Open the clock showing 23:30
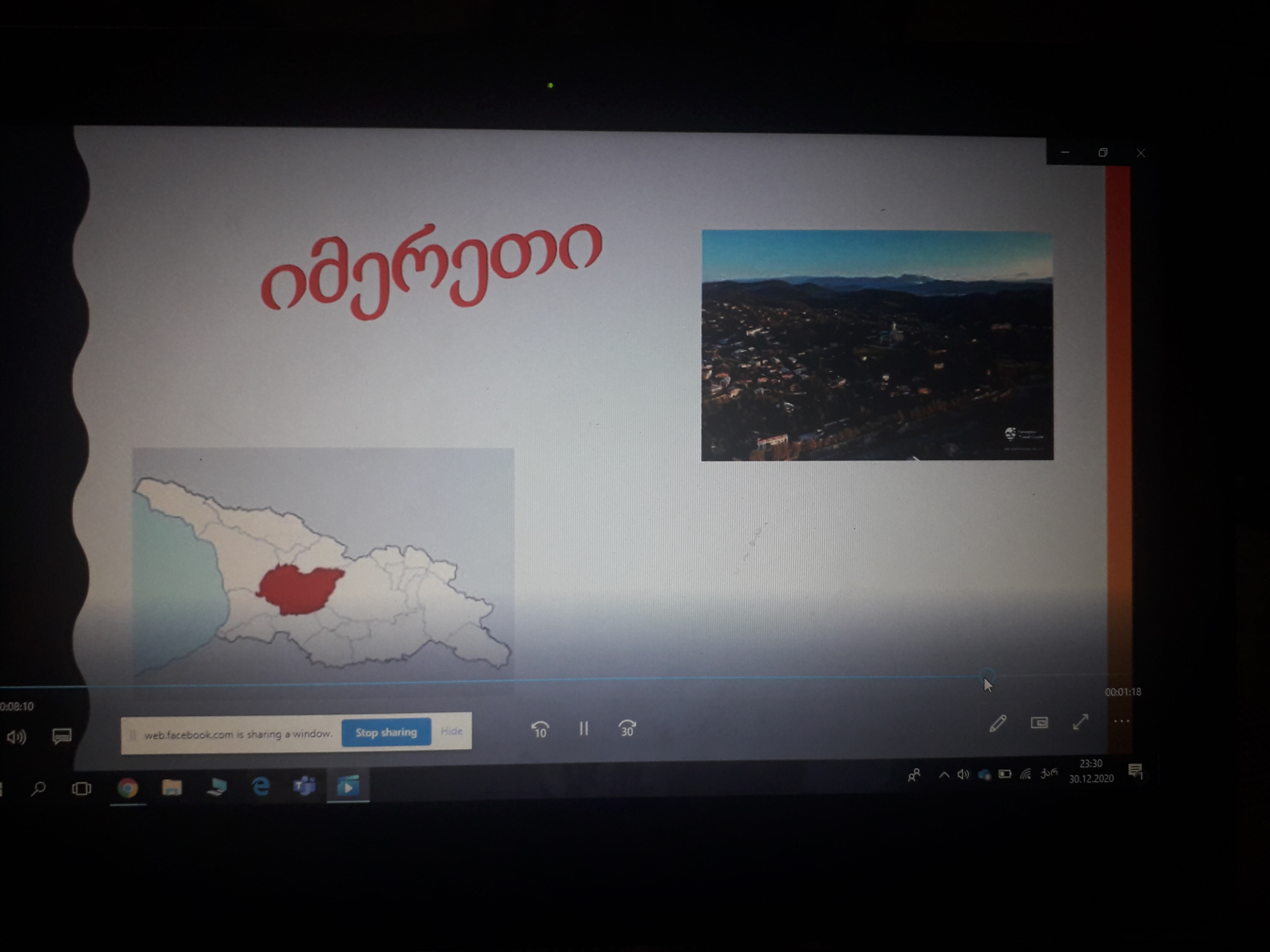This screenshot has height=952, width=1270. 1091,771
